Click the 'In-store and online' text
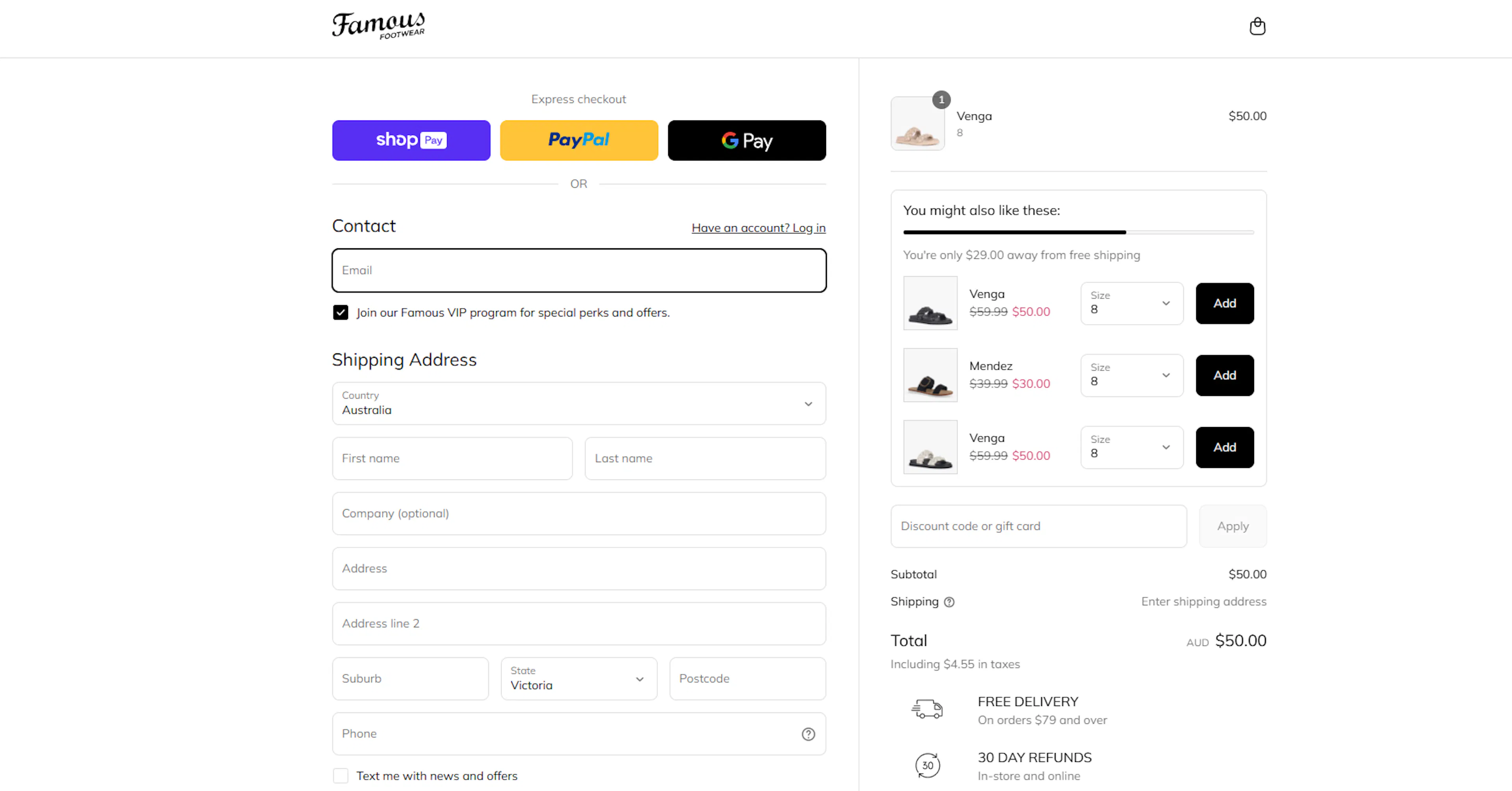The width and height of the screenshot is (1512, 791). click(x=1028, y=776)
